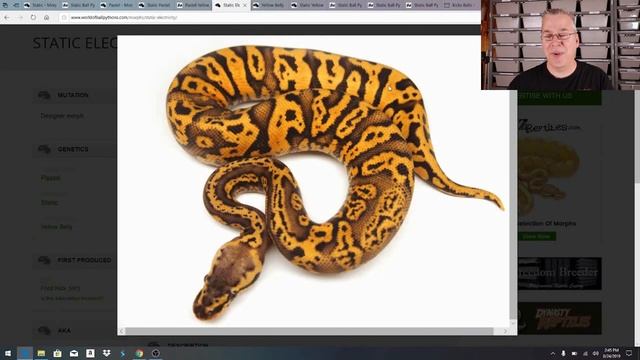
Task: Switch to the Yellow Belly tab
Action: (x=269, y=5)
